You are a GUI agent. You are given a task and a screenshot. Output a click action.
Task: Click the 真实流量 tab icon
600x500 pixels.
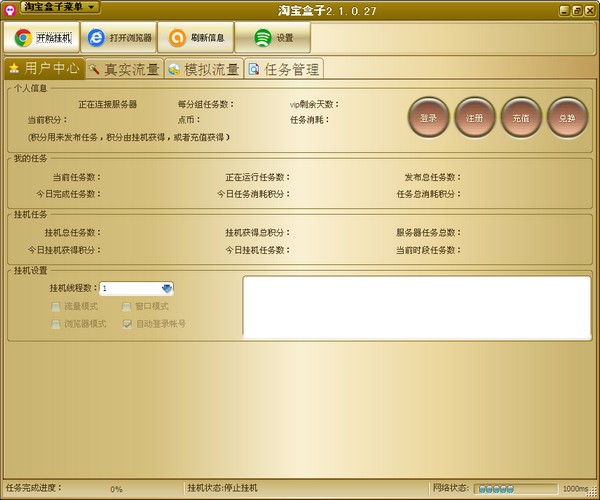[x=94, y=69]
